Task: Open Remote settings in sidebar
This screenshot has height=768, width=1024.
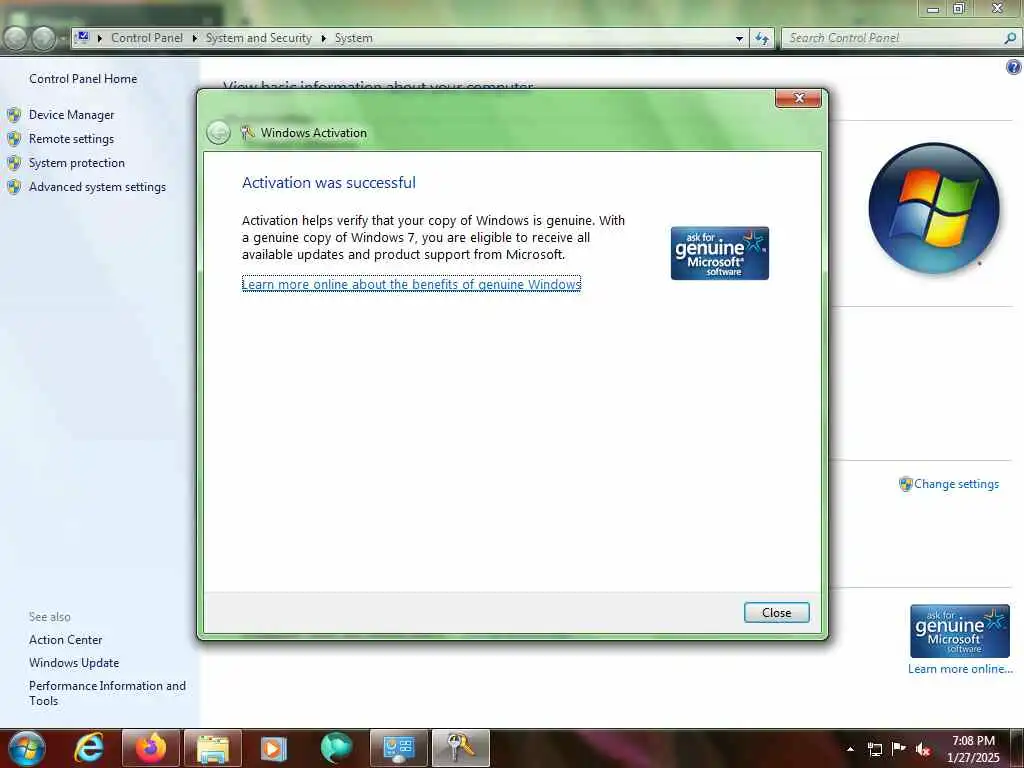Action: pyautogui.click(x=71, y=139)
